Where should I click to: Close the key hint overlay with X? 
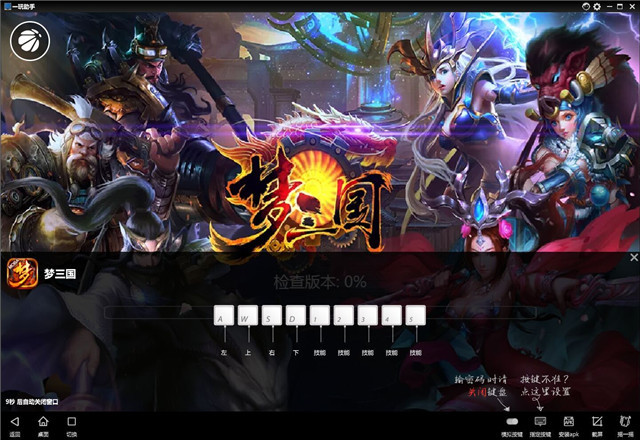click(x=634, y=258)
